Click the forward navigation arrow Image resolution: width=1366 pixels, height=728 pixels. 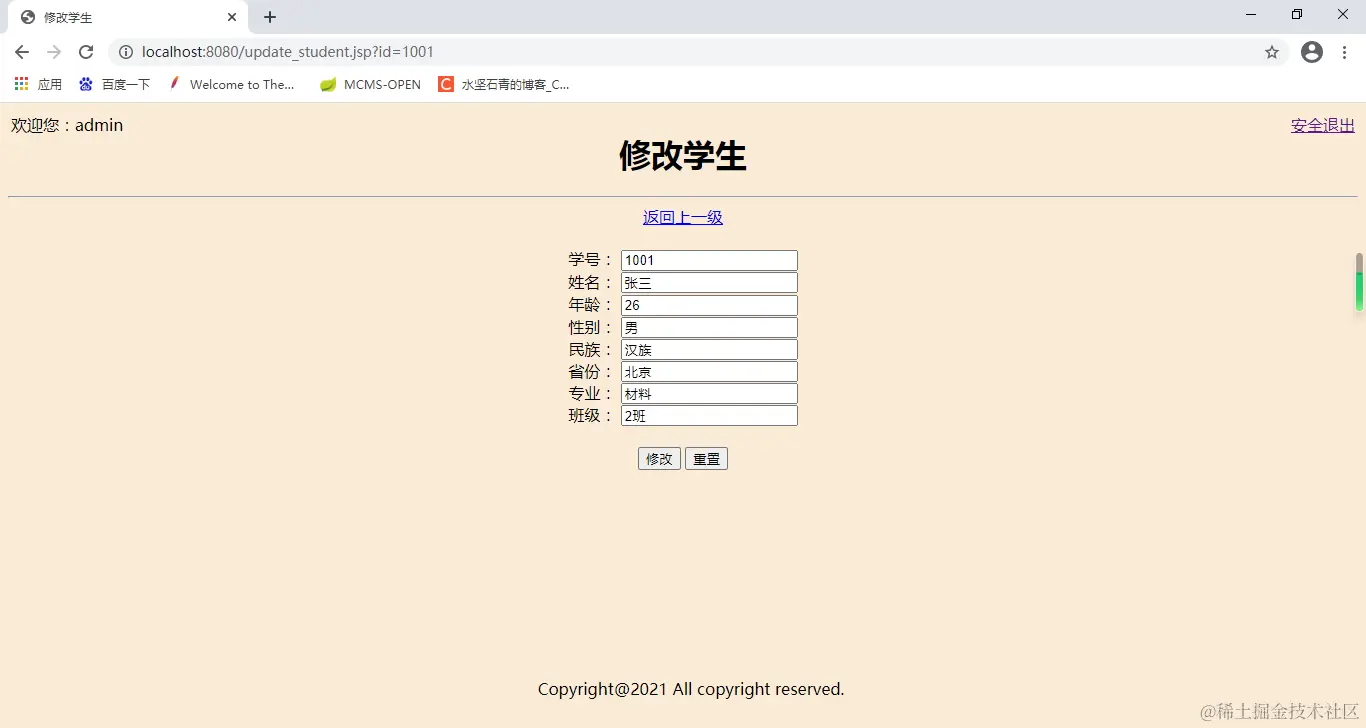coord(54,52)
